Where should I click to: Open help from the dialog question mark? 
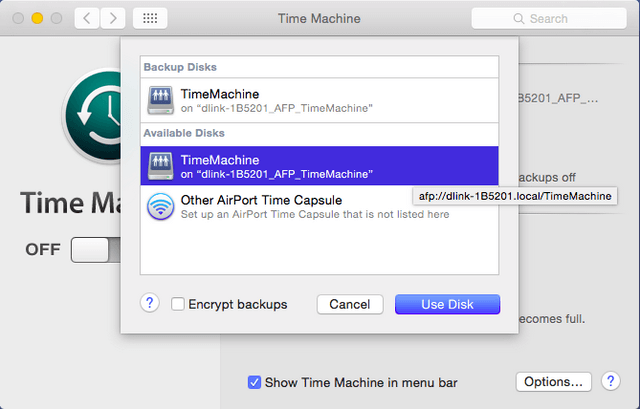click(149, 303)
